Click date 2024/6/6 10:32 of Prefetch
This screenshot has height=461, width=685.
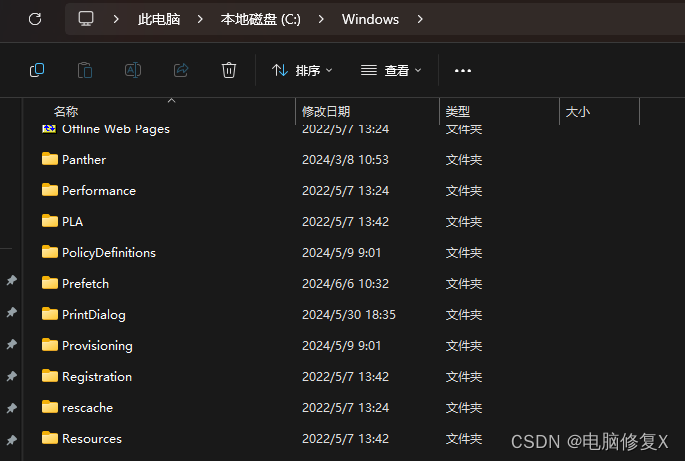tap(345, 284)
